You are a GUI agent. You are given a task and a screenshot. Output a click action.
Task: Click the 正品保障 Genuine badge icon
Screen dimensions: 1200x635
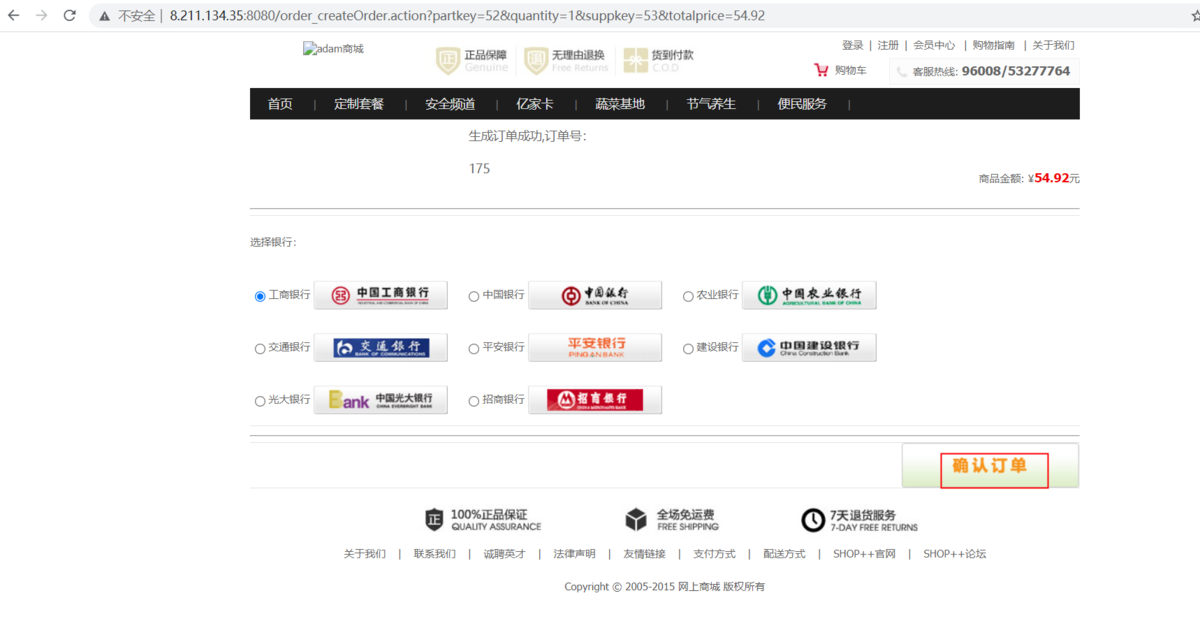tap(447, 61)
